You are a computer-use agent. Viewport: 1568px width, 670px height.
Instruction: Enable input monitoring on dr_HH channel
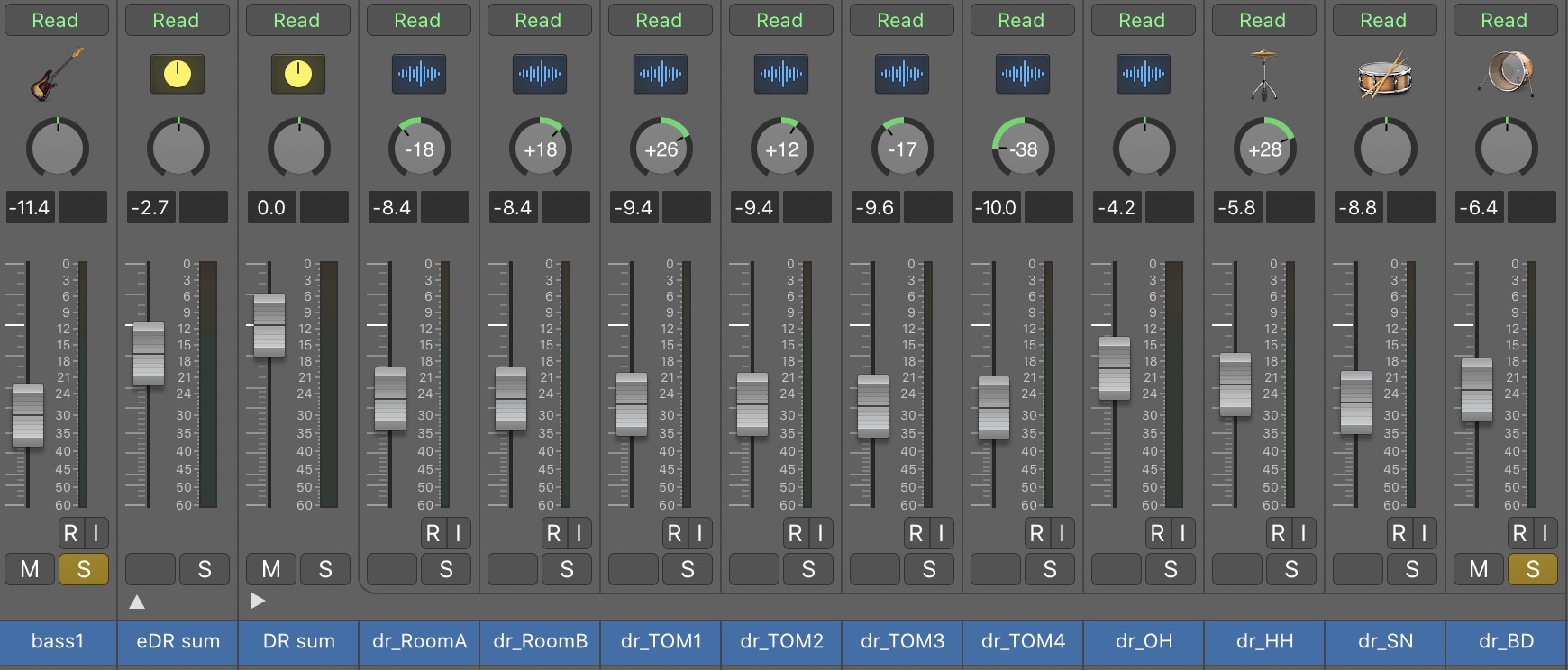tap(1303, 534)
